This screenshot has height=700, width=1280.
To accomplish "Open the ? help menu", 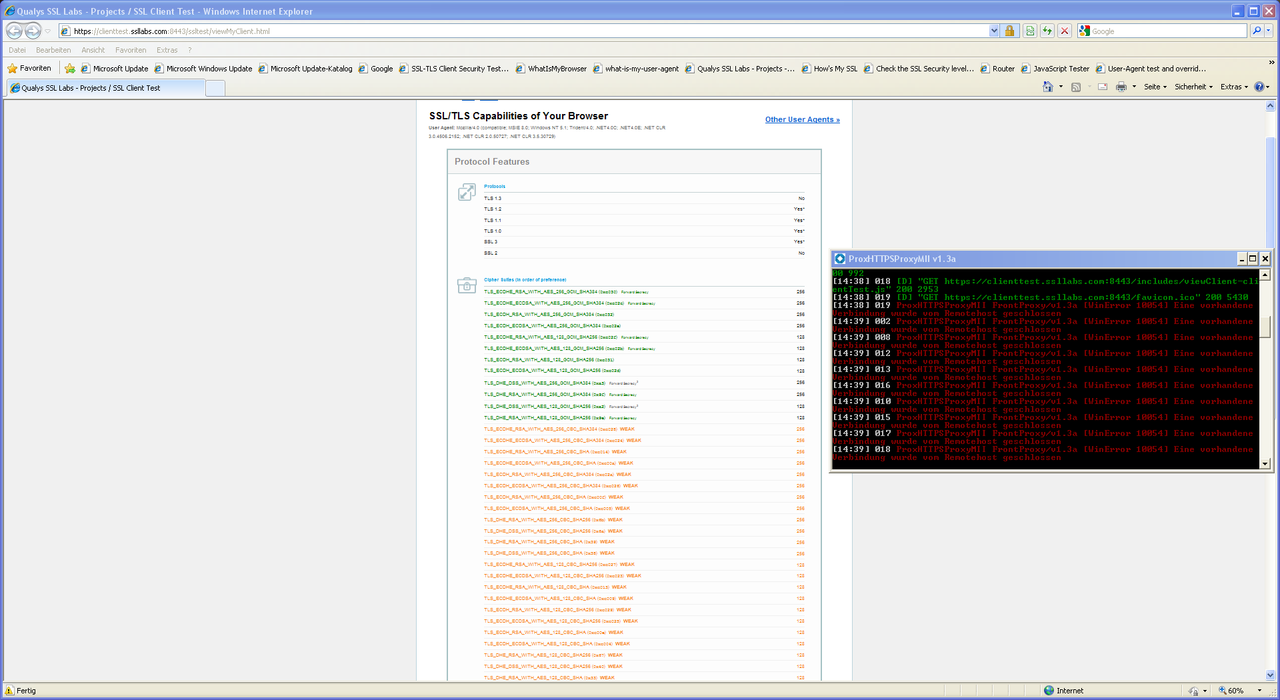I will pos(189,50).
